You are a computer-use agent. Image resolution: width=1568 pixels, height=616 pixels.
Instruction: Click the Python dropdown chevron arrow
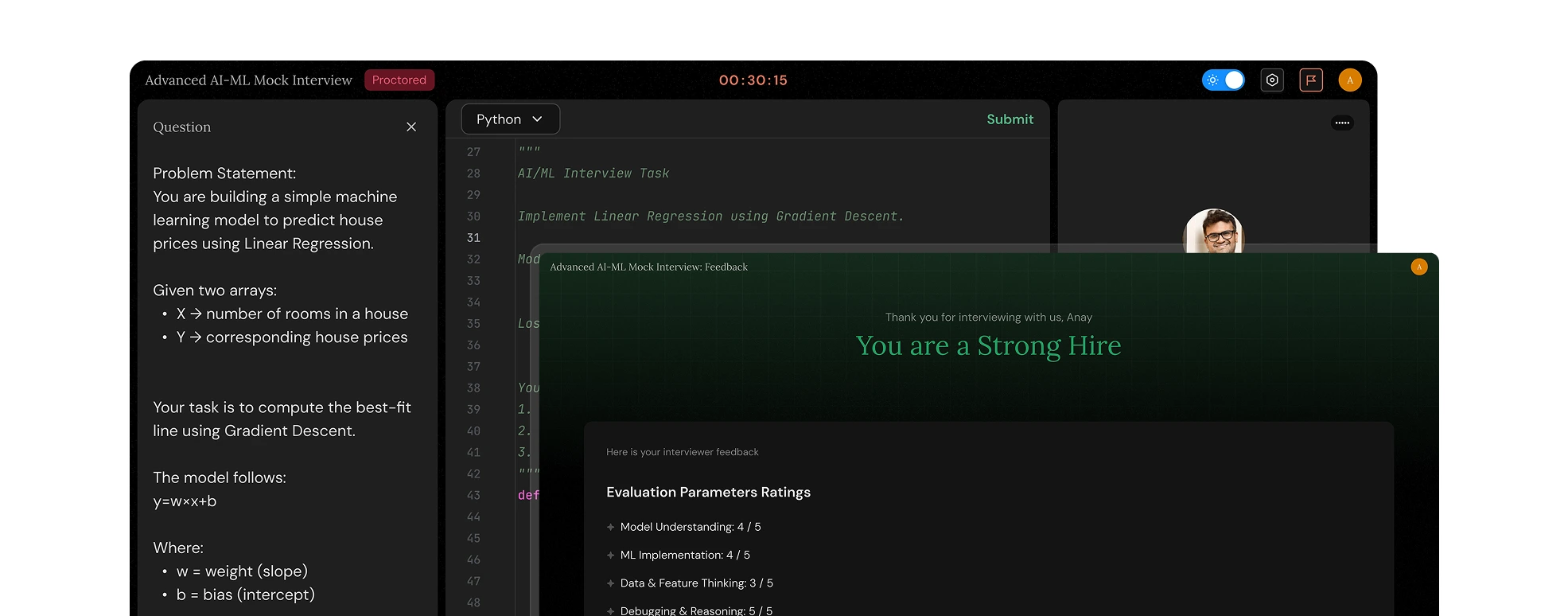point(537,119)
